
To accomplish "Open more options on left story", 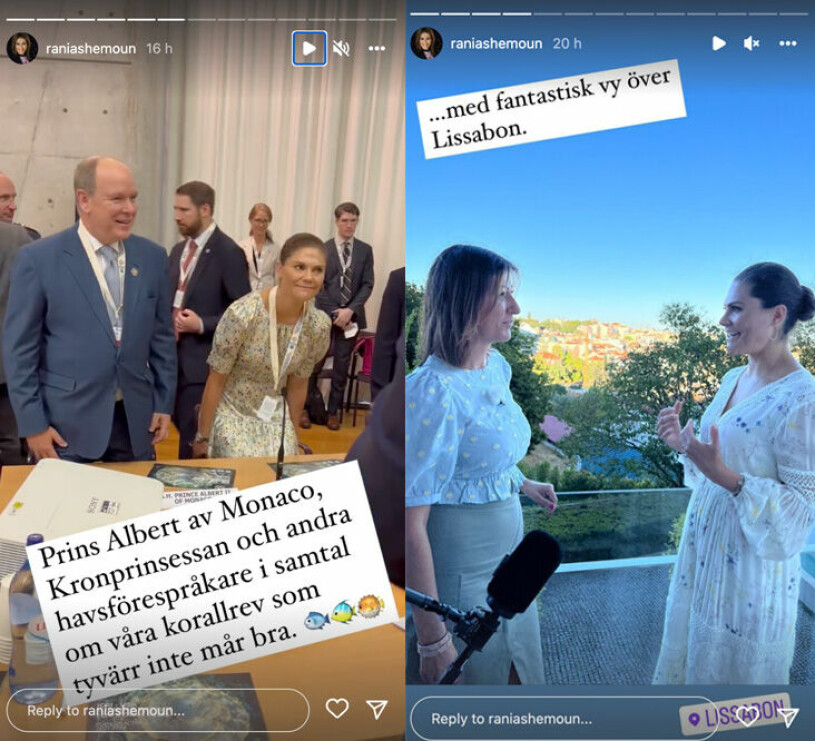I will point(376,48).
